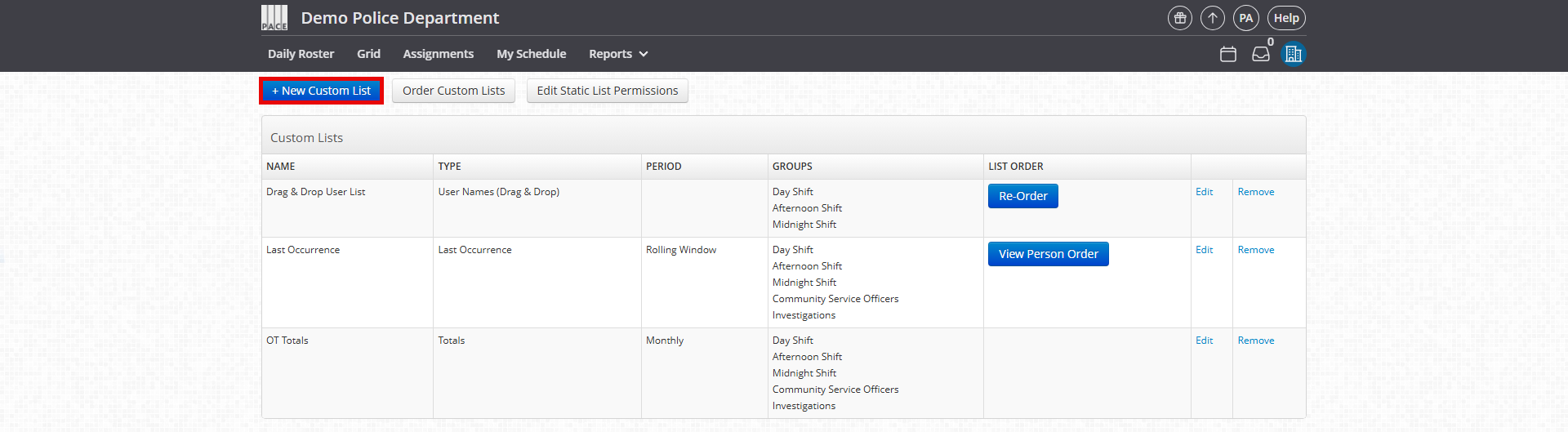
Task: Open the Grid menu item
Action: 368,54
